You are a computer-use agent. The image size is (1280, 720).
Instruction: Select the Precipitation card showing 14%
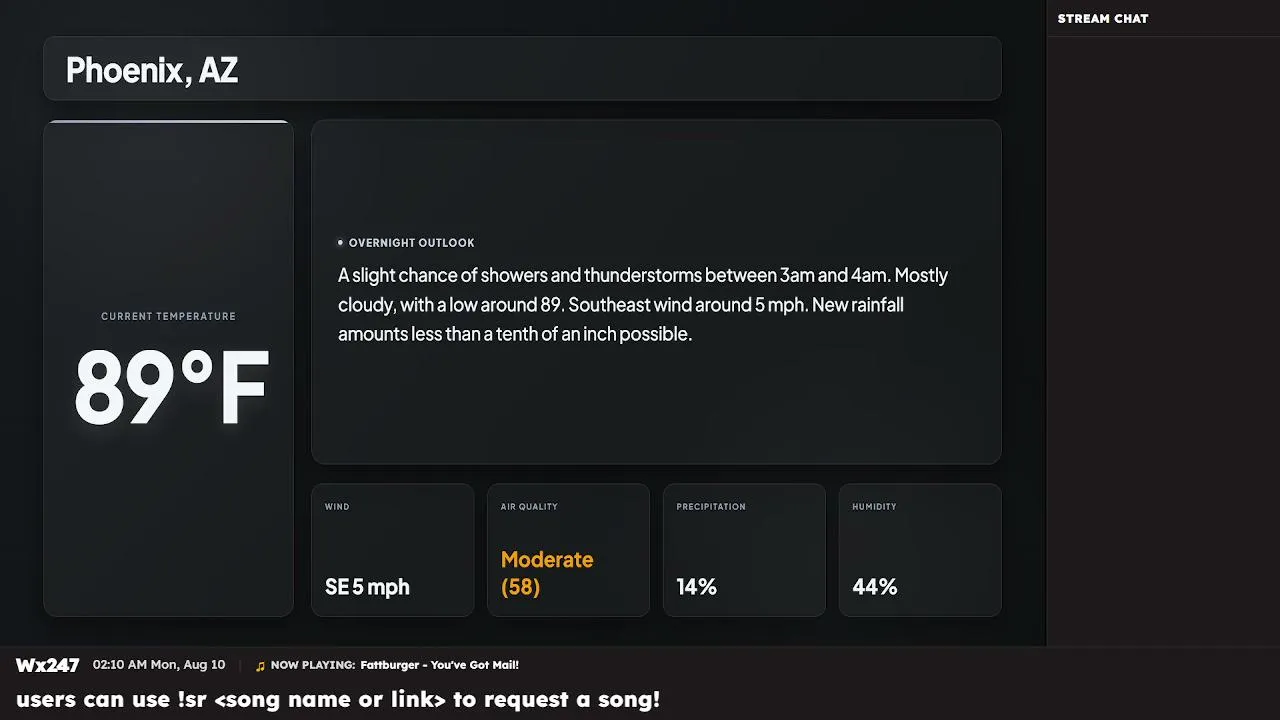[x=744, y=550]
